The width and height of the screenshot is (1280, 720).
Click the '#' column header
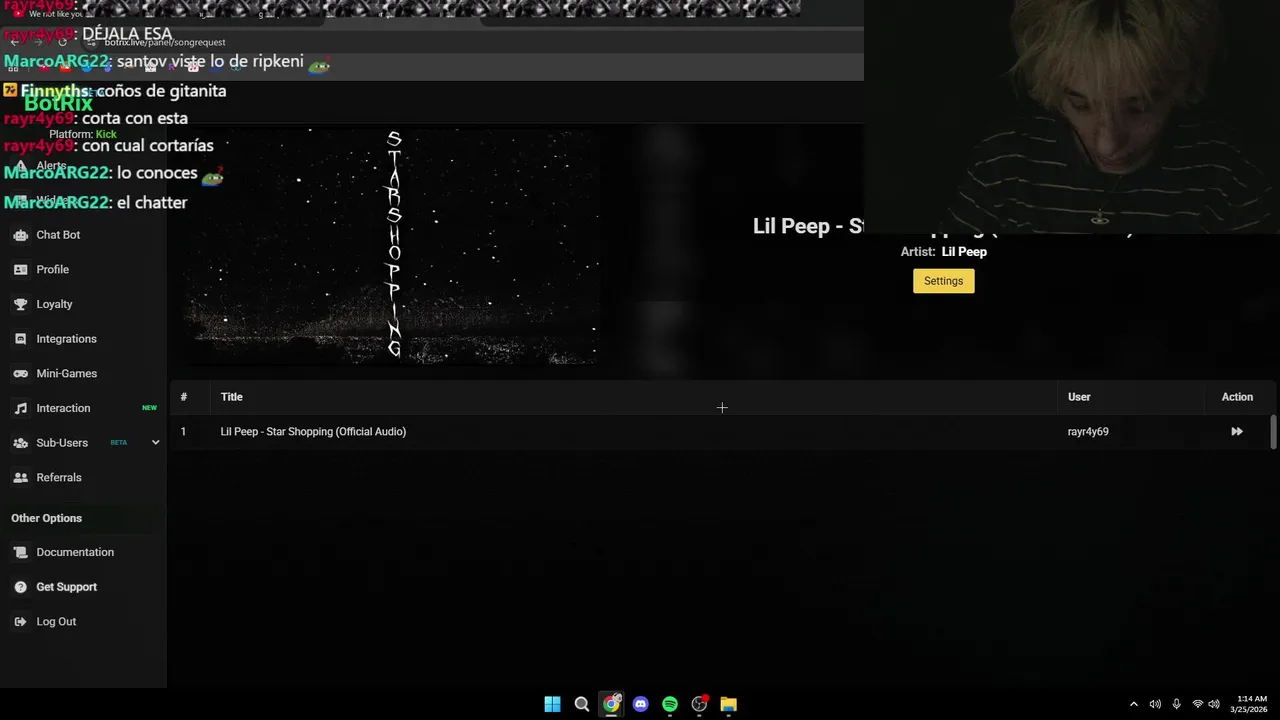point(183,397)
